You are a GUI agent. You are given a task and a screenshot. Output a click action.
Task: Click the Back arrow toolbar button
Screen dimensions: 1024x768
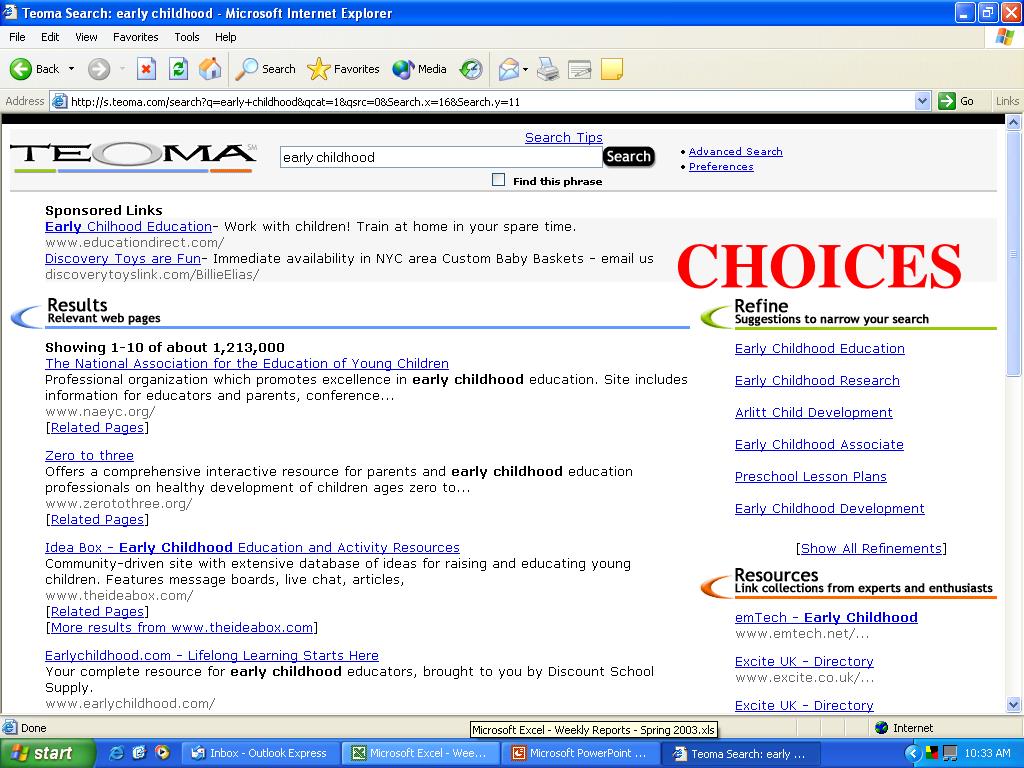(x=34, y=69)
